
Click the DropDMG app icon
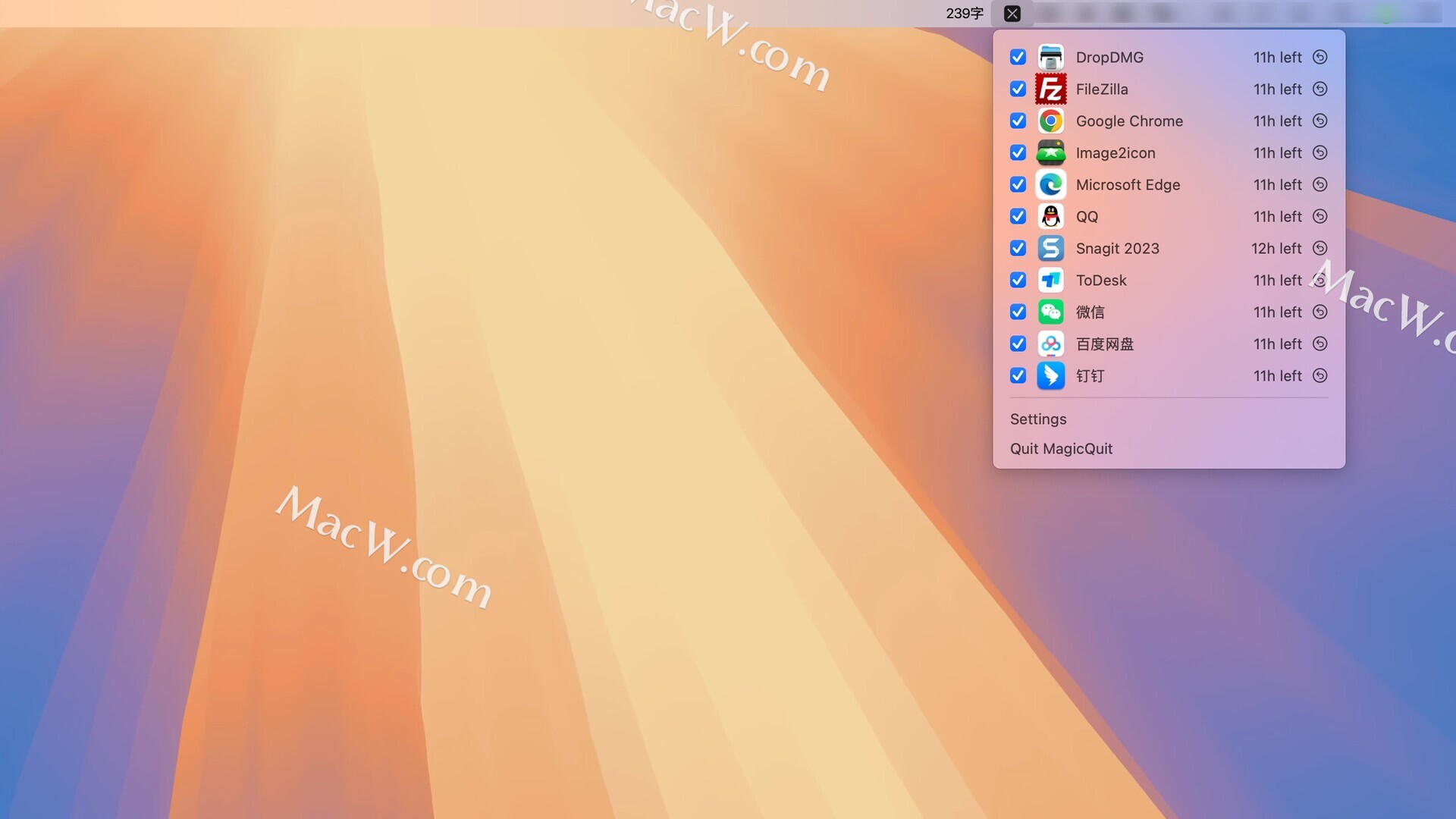tap(1050, 57)
